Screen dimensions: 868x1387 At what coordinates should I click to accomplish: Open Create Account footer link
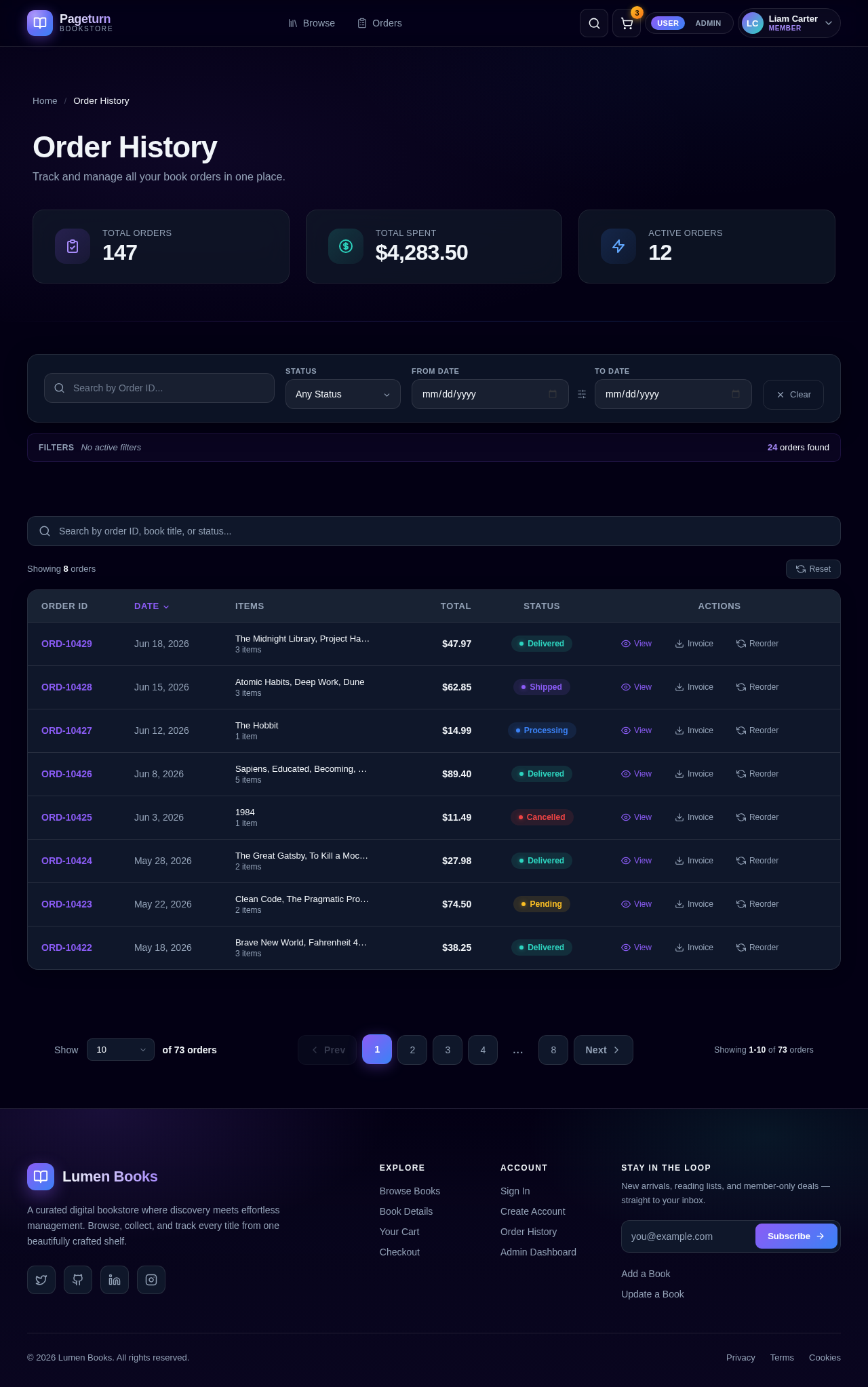click(x=532, y=1211)
